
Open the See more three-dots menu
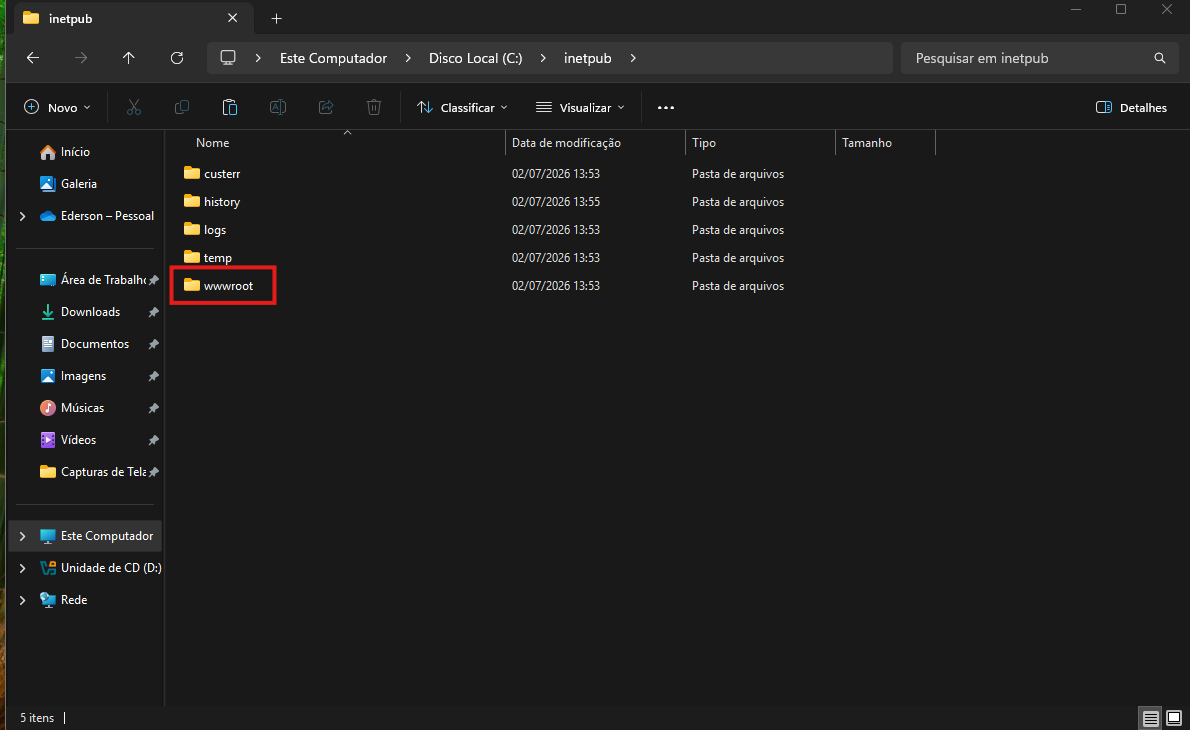(x=666, y=108)
